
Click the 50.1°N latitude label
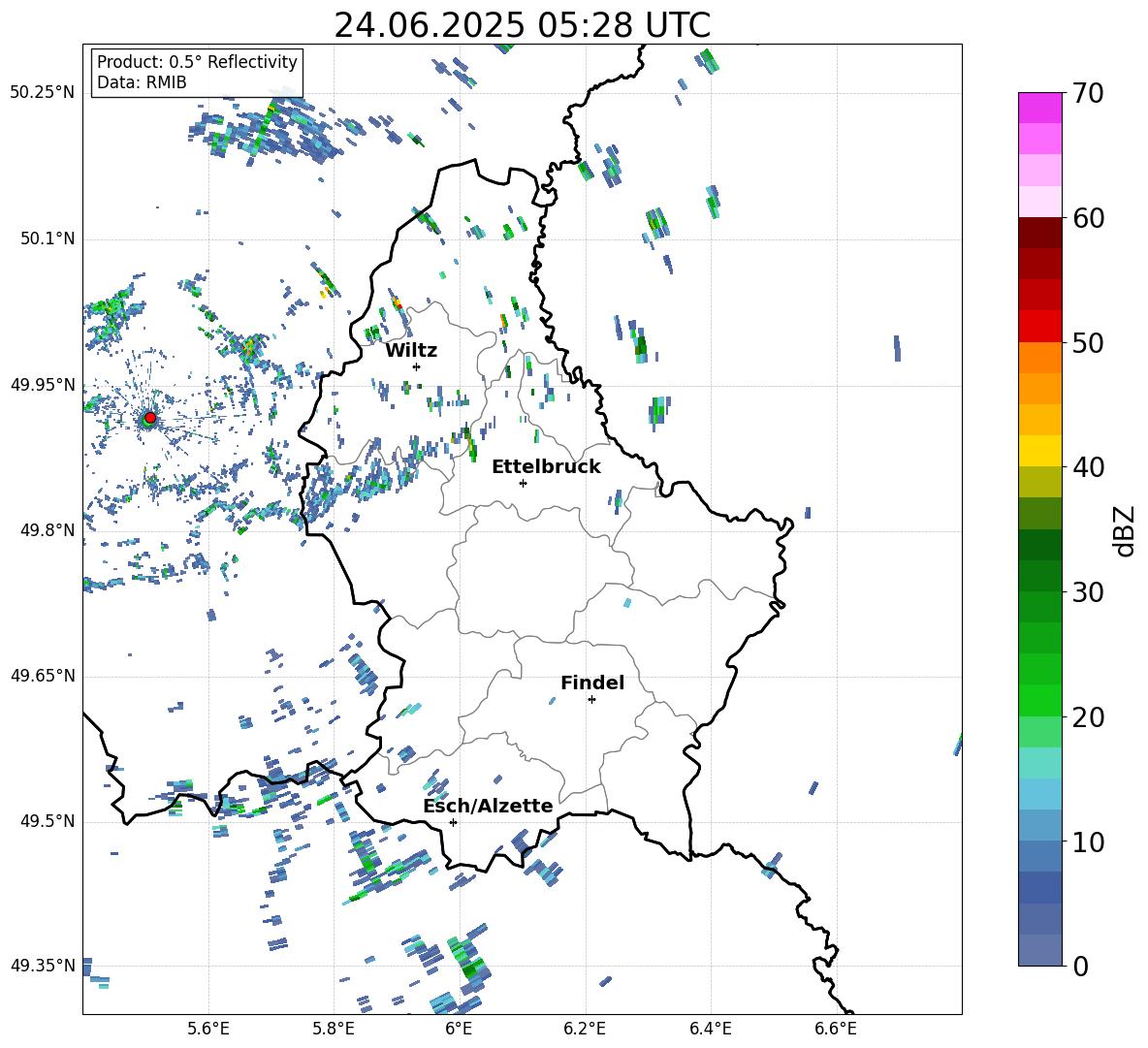coord(48,239)
